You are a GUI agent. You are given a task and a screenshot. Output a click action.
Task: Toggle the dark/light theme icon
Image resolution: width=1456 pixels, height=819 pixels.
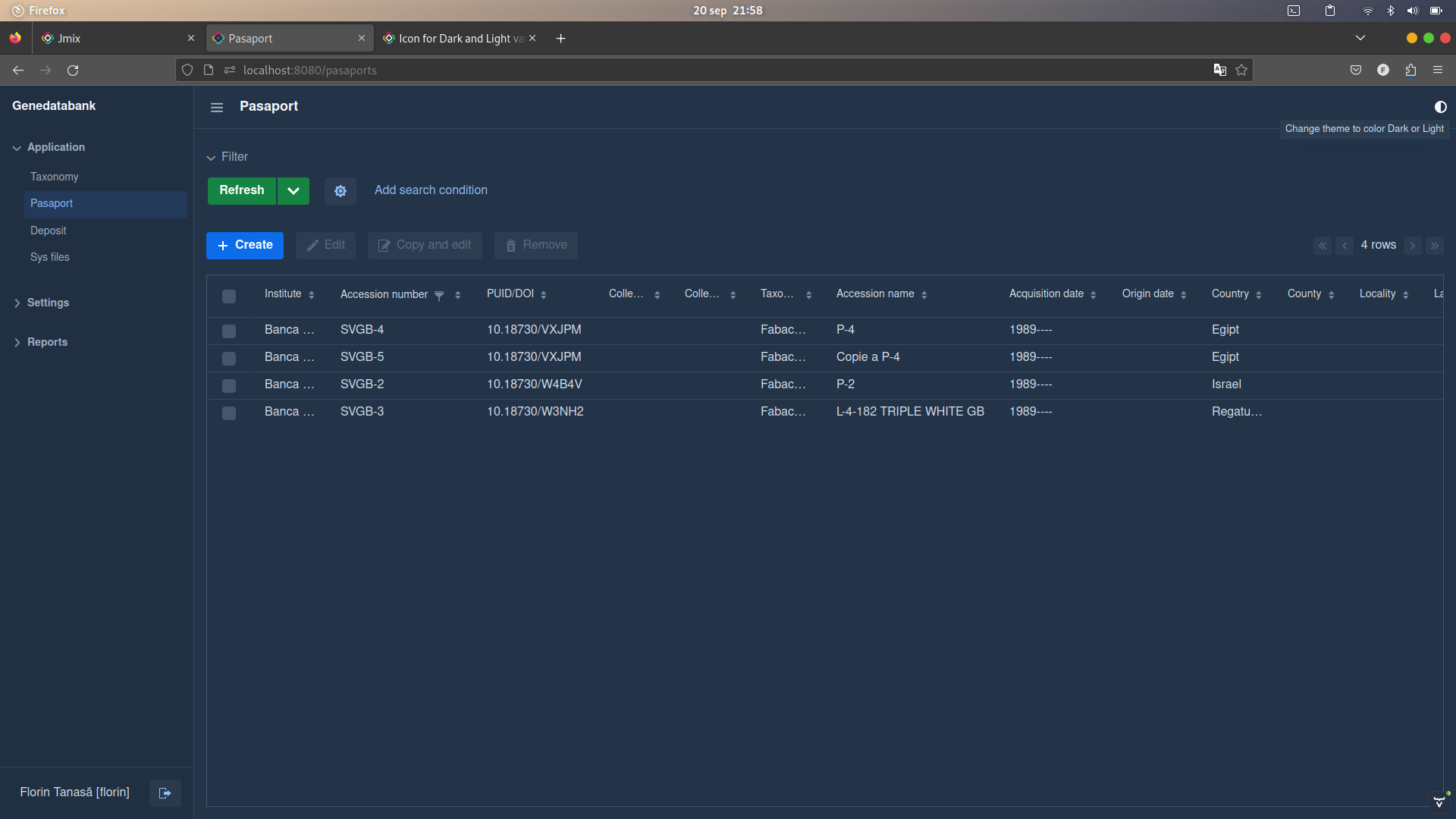[1440, 107]
